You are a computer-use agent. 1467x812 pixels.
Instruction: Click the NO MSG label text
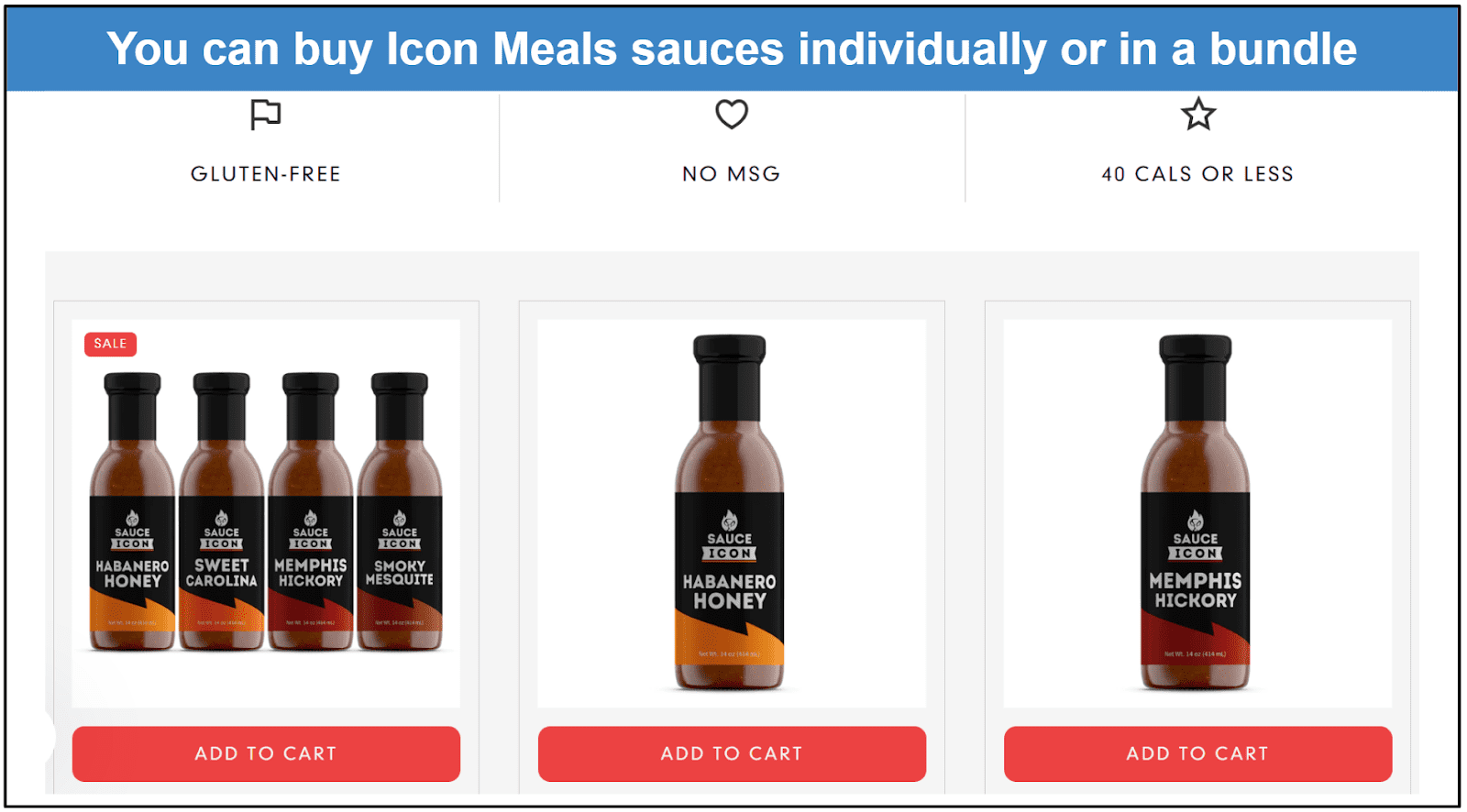pos(732,174)
